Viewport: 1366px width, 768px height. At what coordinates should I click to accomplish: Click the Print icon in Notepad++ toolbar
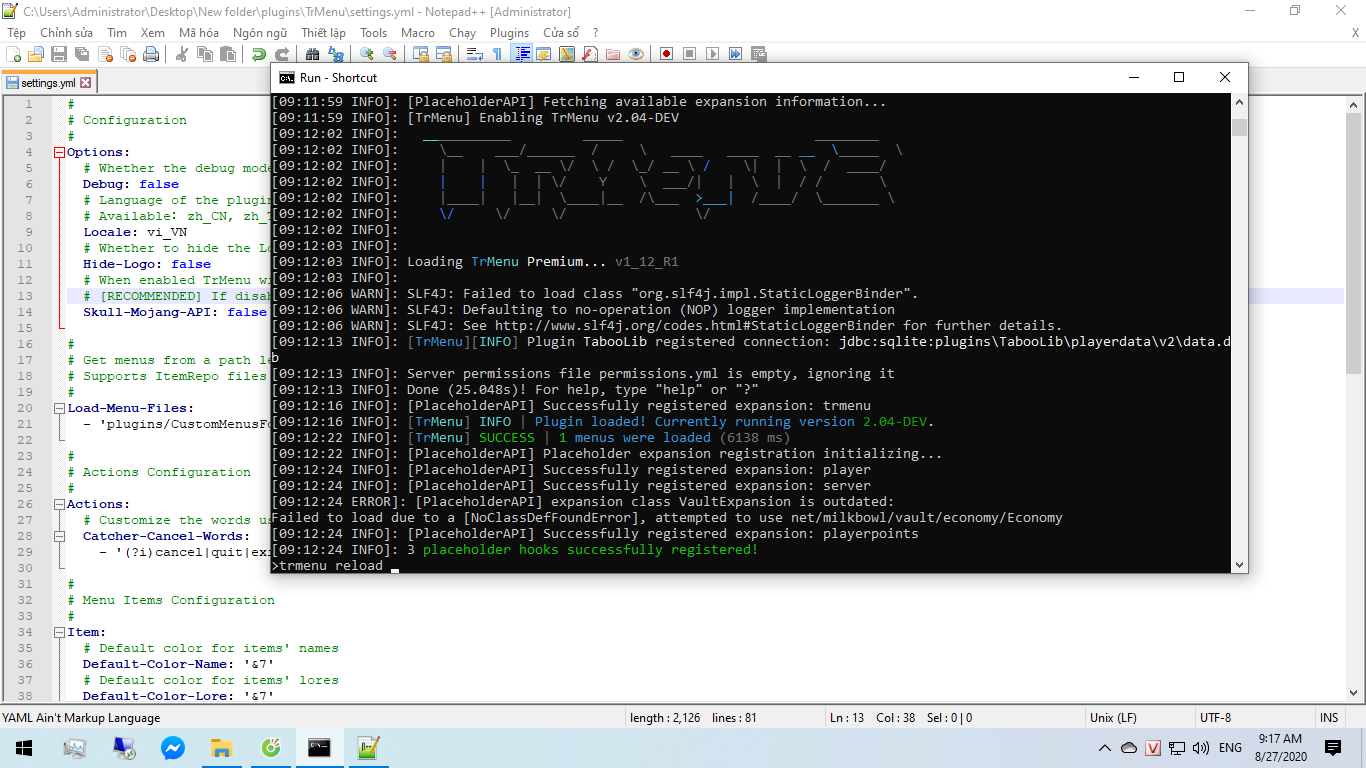[151, 54]
